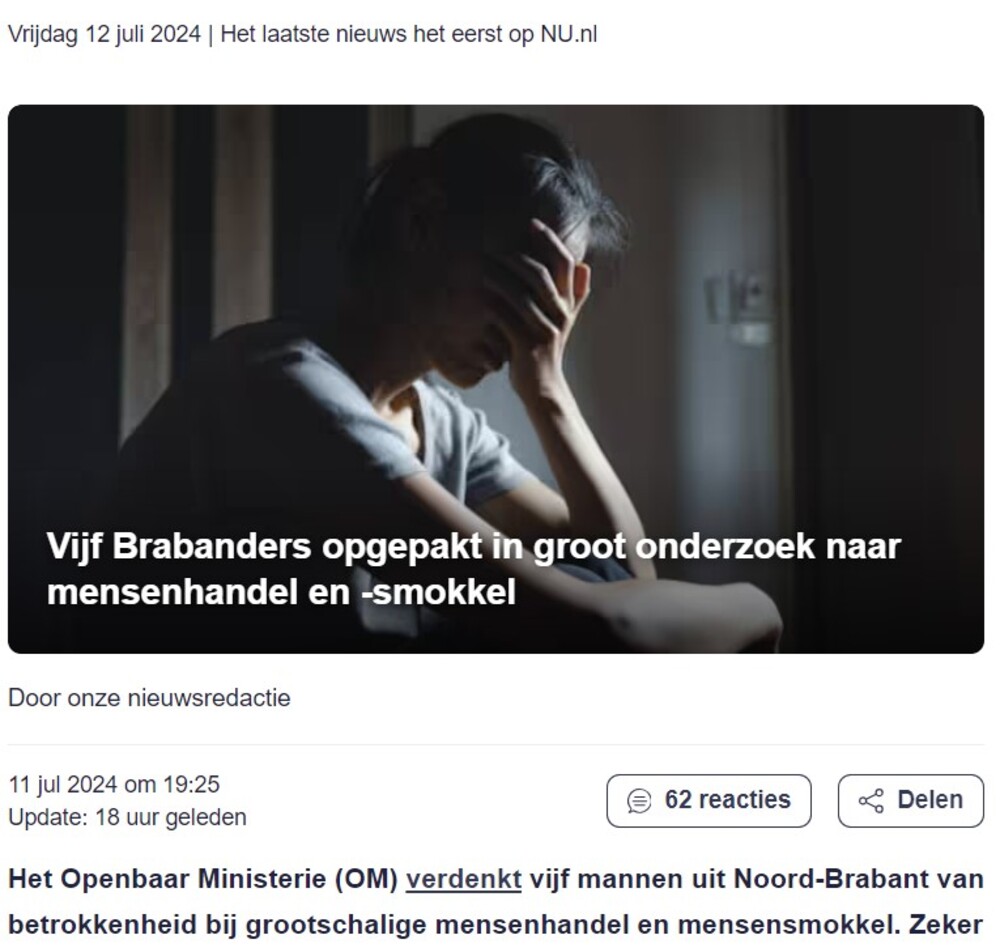Click the 'Het laatste nieuws het eerst op NU.nl' tagline

pos(409,34)
